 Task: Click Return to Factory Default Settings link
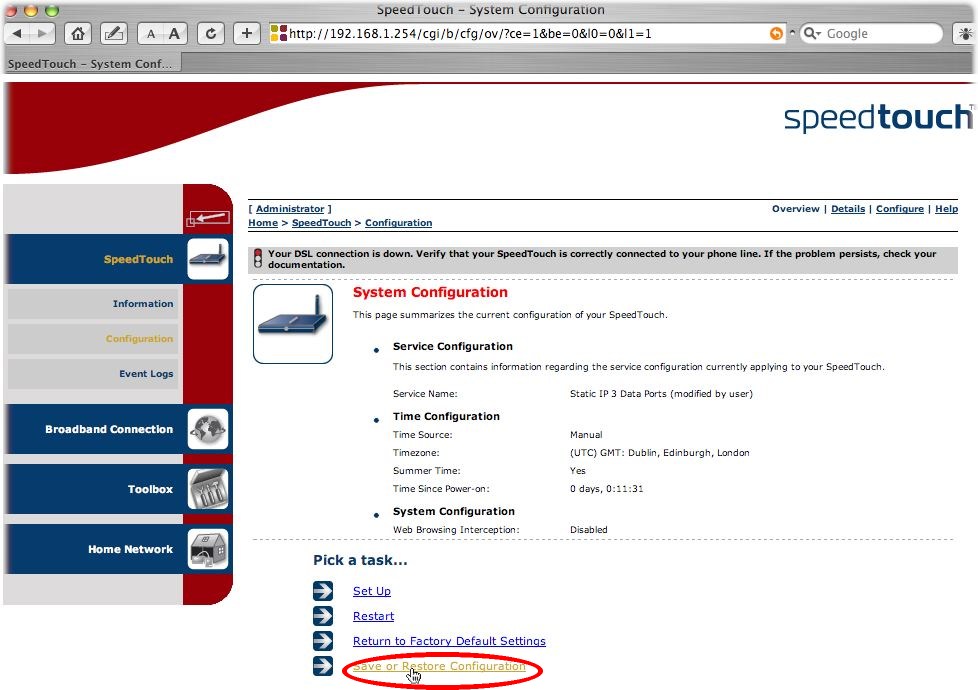[x=449, y=641]
